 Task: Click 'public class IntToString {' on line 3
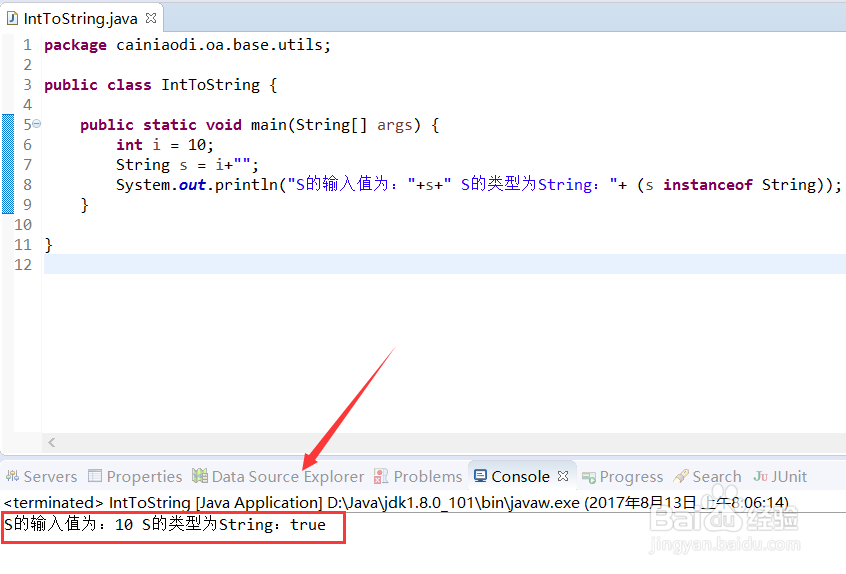161,85
